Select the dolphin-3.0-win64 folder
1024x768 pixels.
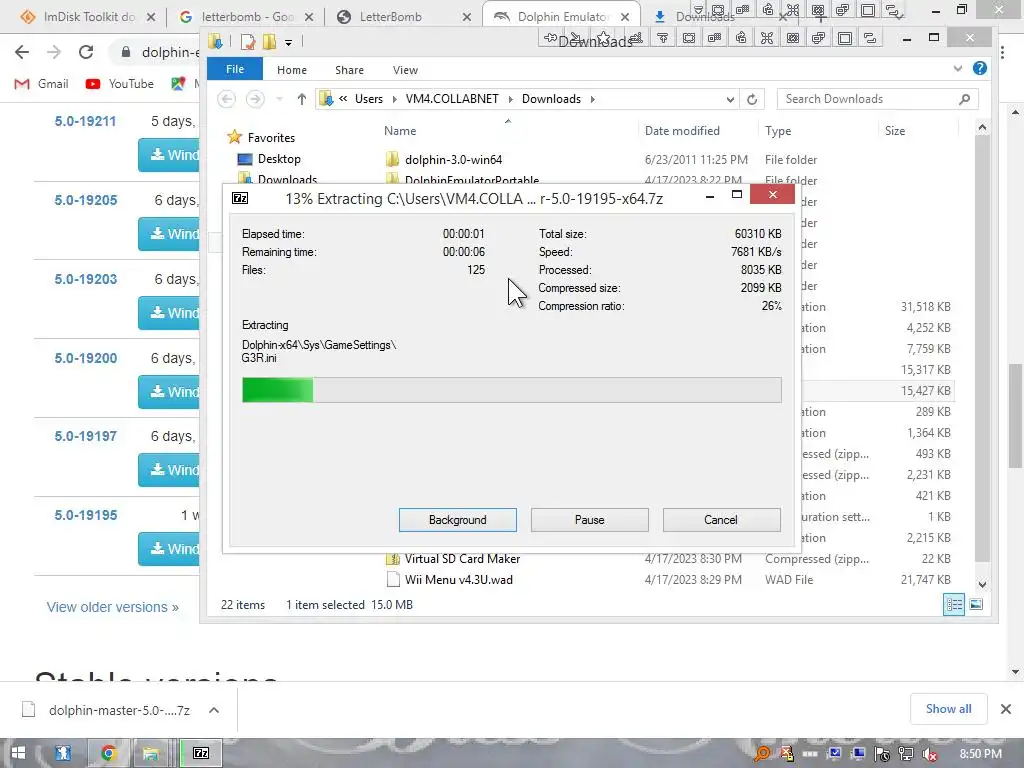point(453,160)
